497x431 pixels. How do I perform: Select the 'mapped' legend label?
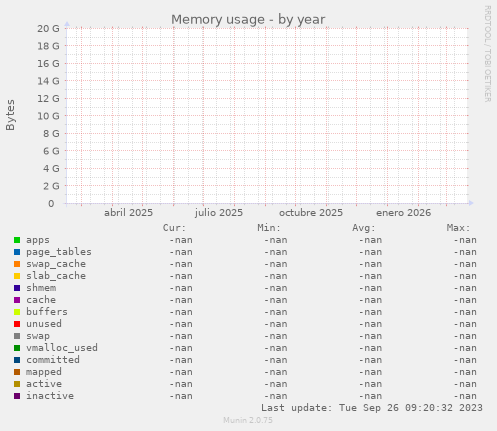[x=44, y=372]
